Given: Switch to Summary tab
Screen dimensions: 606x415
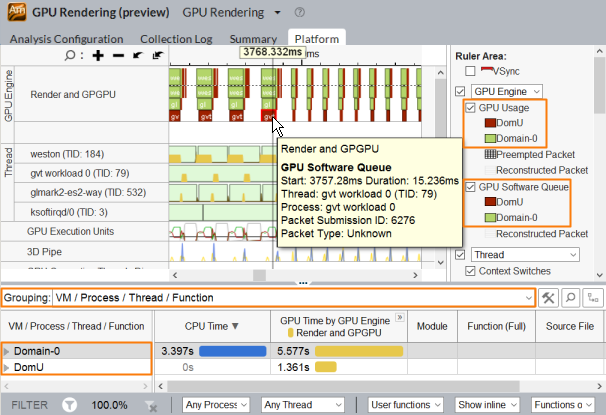Looking at the screenshot, I should pos(253,39).
